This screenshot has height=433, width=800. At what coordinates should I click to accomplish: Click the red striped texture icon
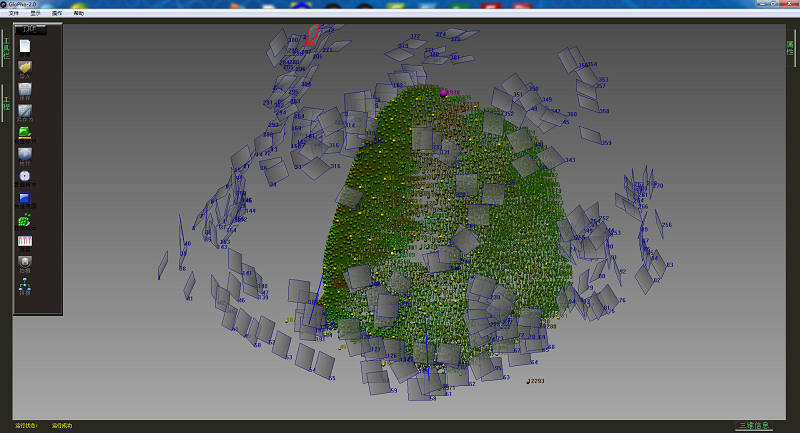(25, 241)
